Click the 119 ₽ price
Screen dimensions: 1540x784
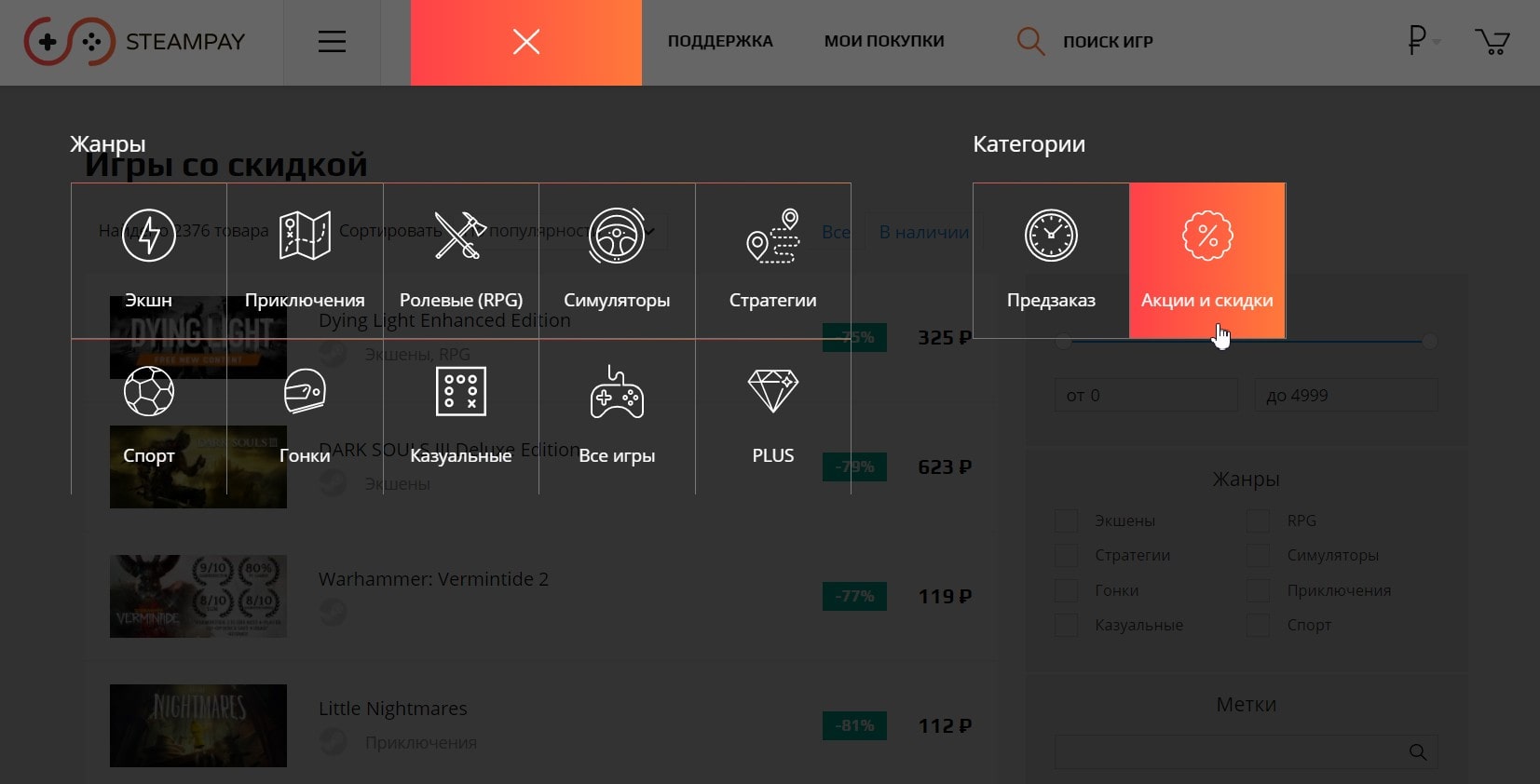[945, 596]
